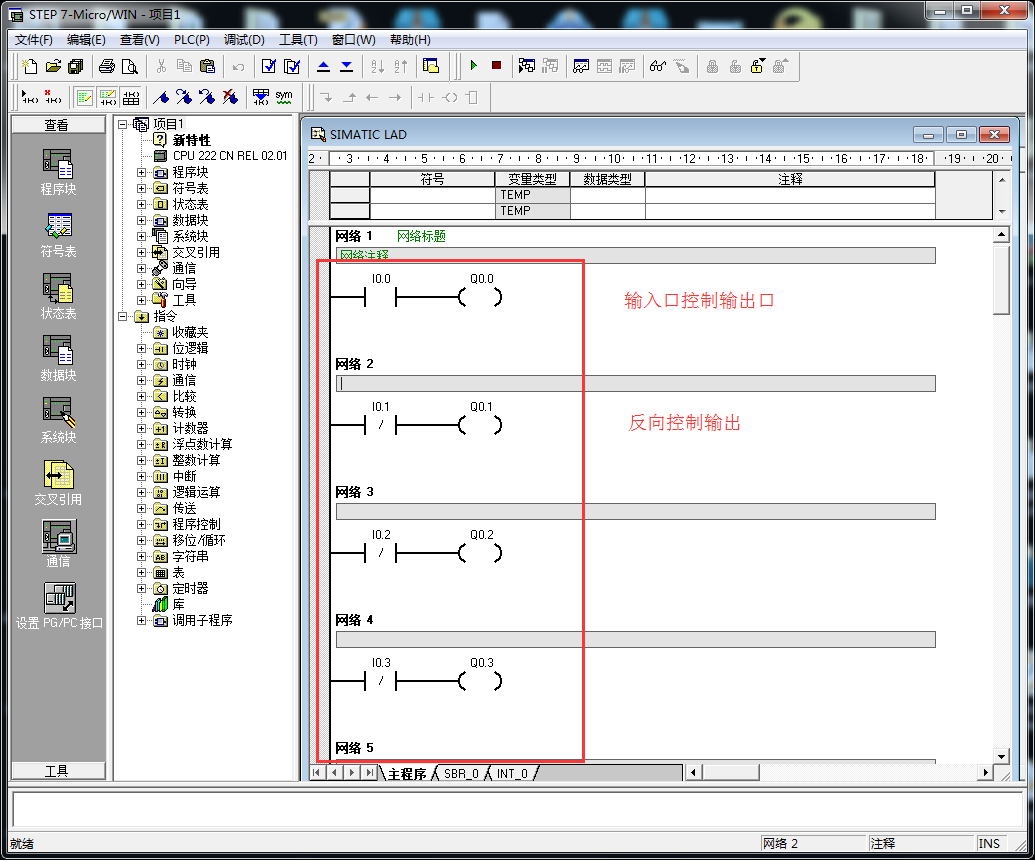Click the red Stop PLC button
This screenshot has width=1035, height=860.
[496, 66]
